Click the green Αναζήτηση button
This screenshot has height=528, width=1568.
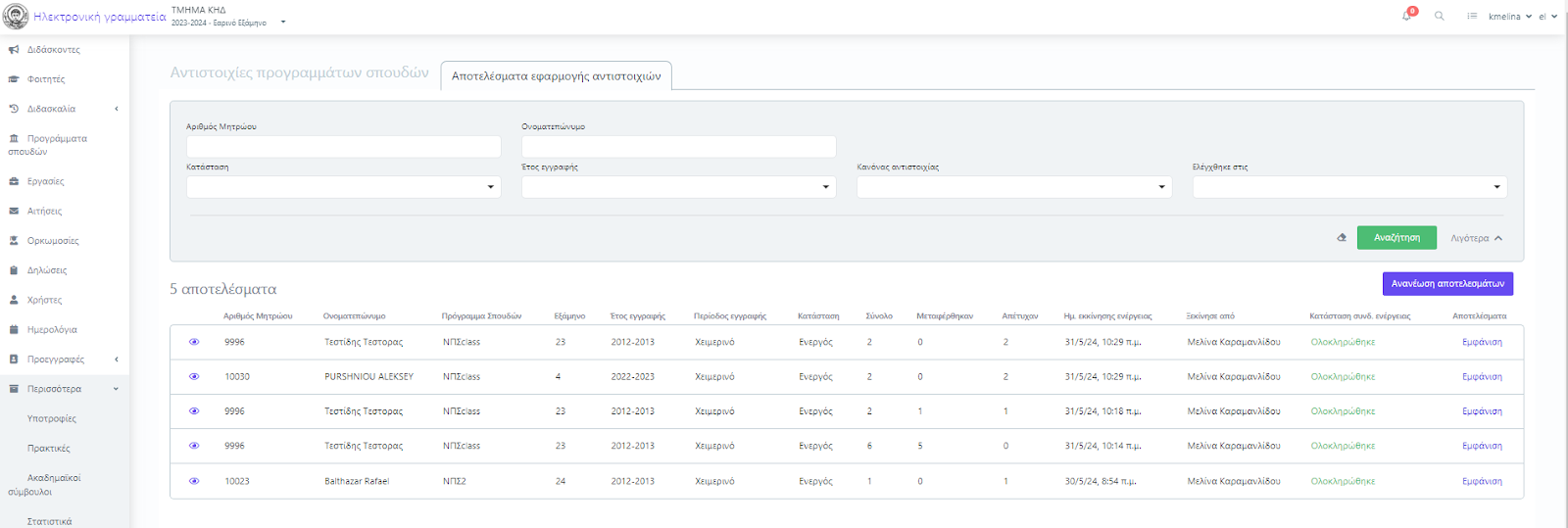point(1396,237)
